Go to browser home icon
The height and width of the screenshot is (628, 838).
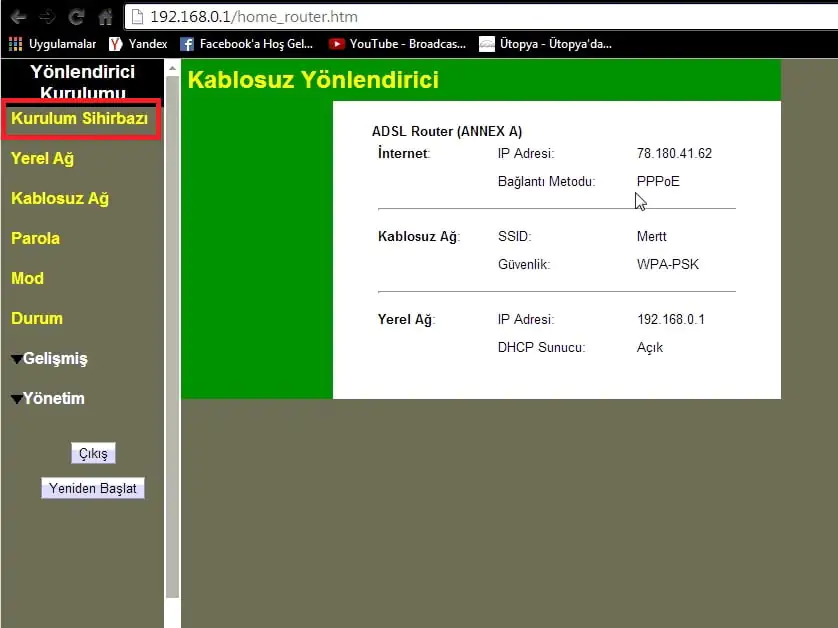(x=105, y=17)
